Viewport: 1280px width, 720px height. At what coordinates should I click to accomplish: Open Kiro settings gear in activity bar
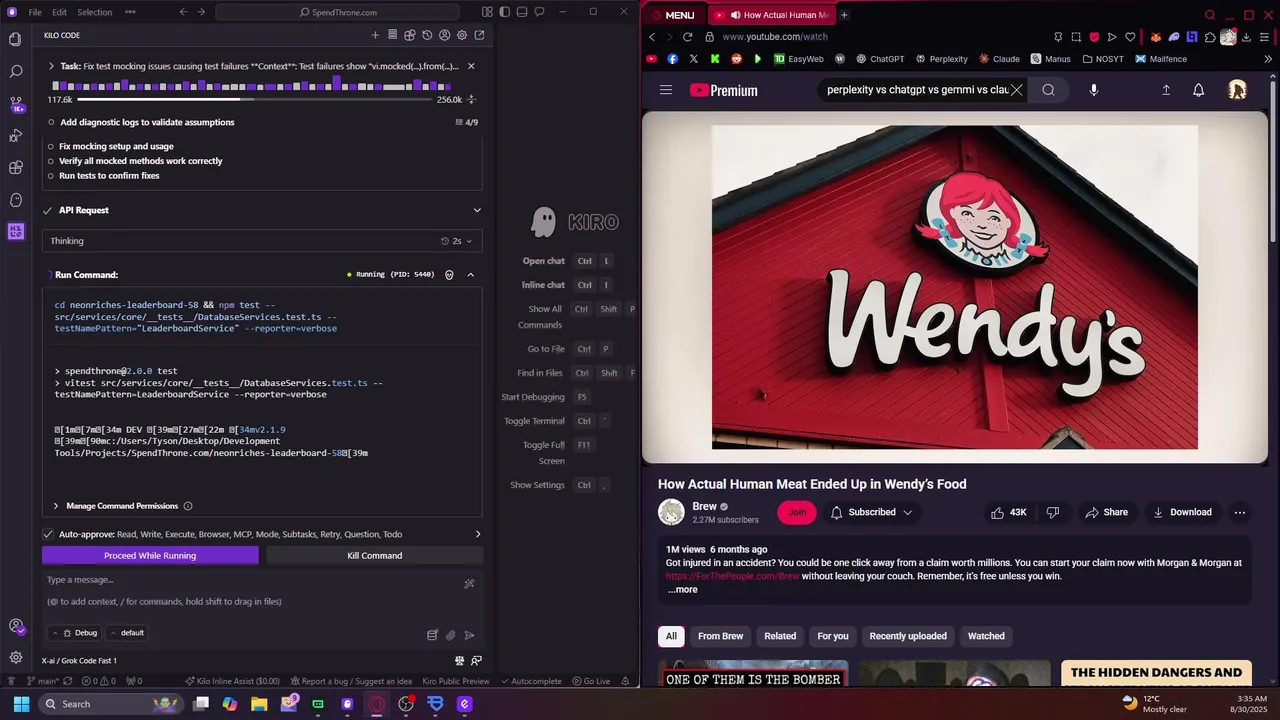[15, 657]
